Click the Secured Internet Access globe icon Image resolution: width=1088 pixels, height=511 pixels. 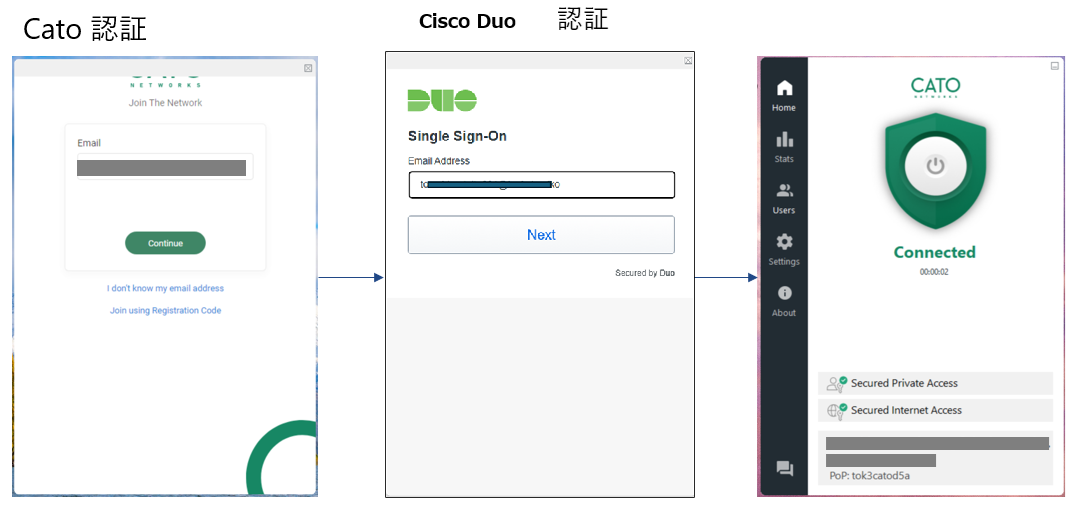click(x=835, y=410)
